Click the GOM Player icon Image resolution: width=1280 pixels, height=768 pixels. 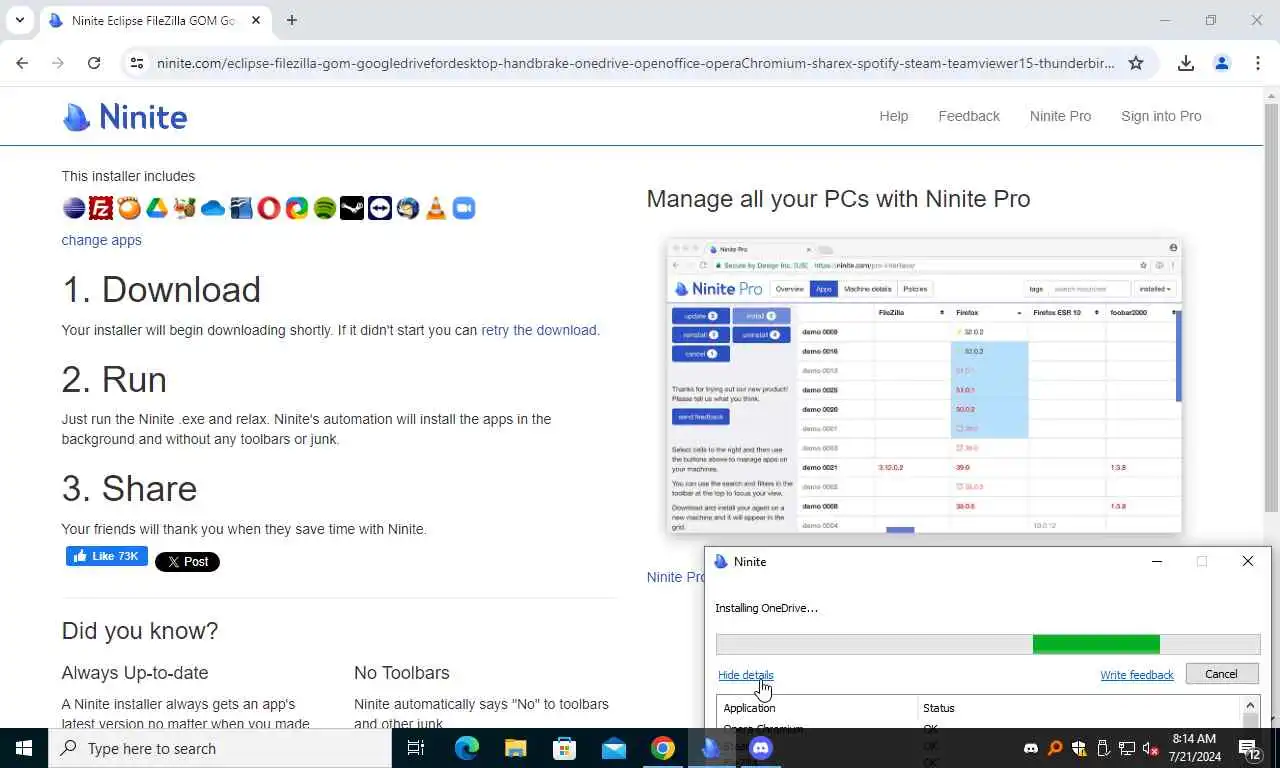click(x=129, y=208)
